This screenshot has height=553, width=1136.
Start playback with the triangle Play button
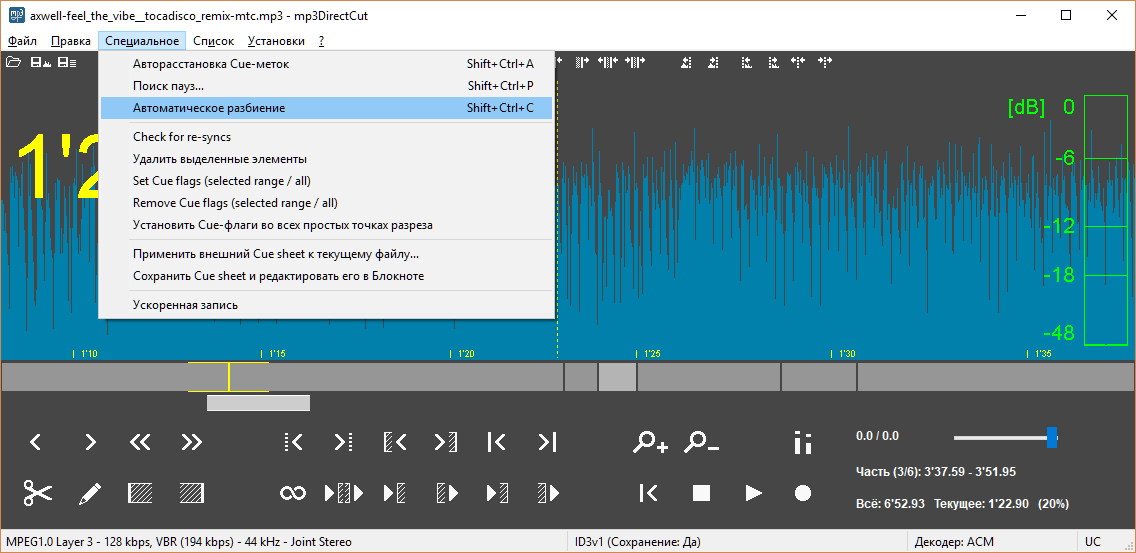[x=753, y=494]
